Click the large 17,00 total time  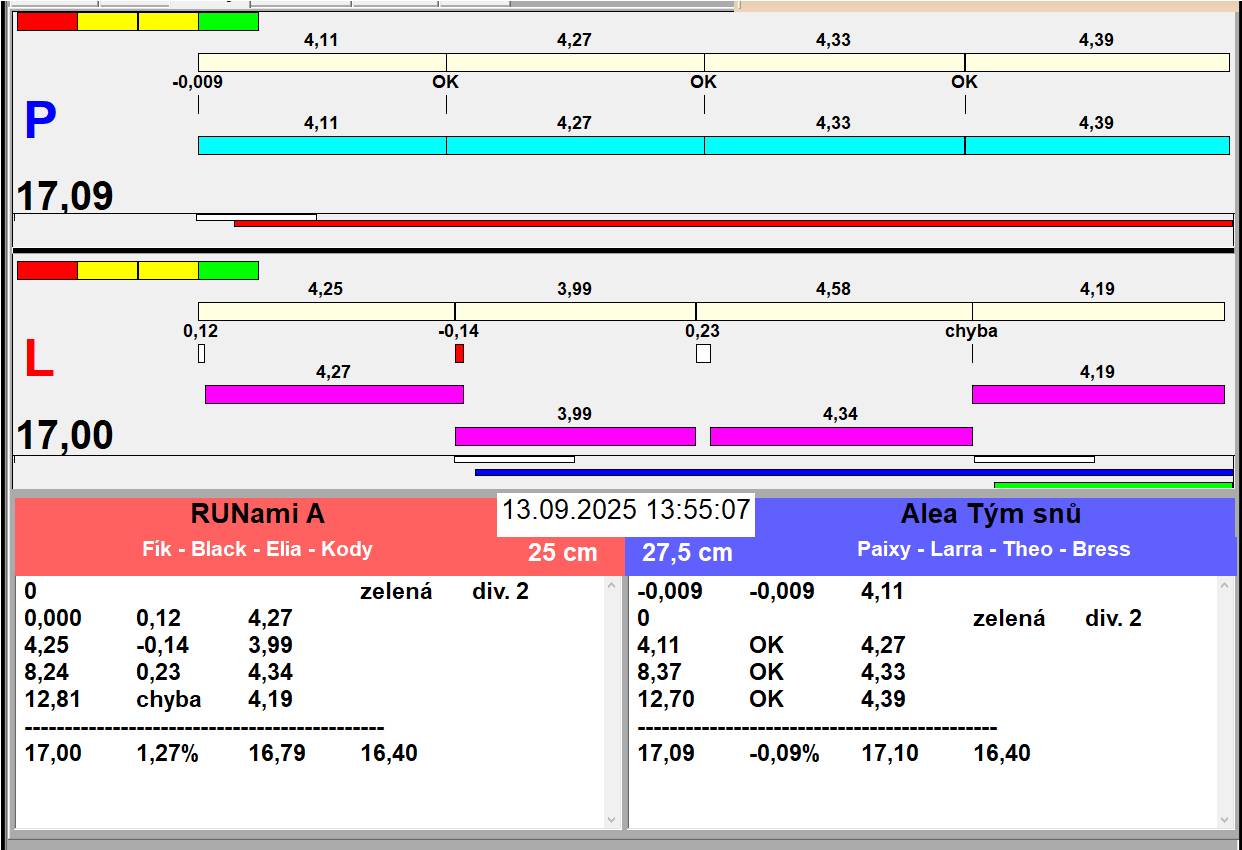pos(65,436)
